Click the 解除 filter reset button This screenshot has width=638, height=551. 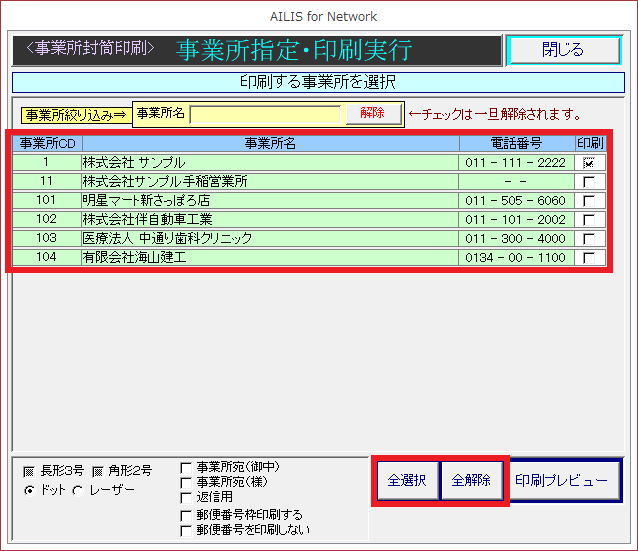point(372,114)
